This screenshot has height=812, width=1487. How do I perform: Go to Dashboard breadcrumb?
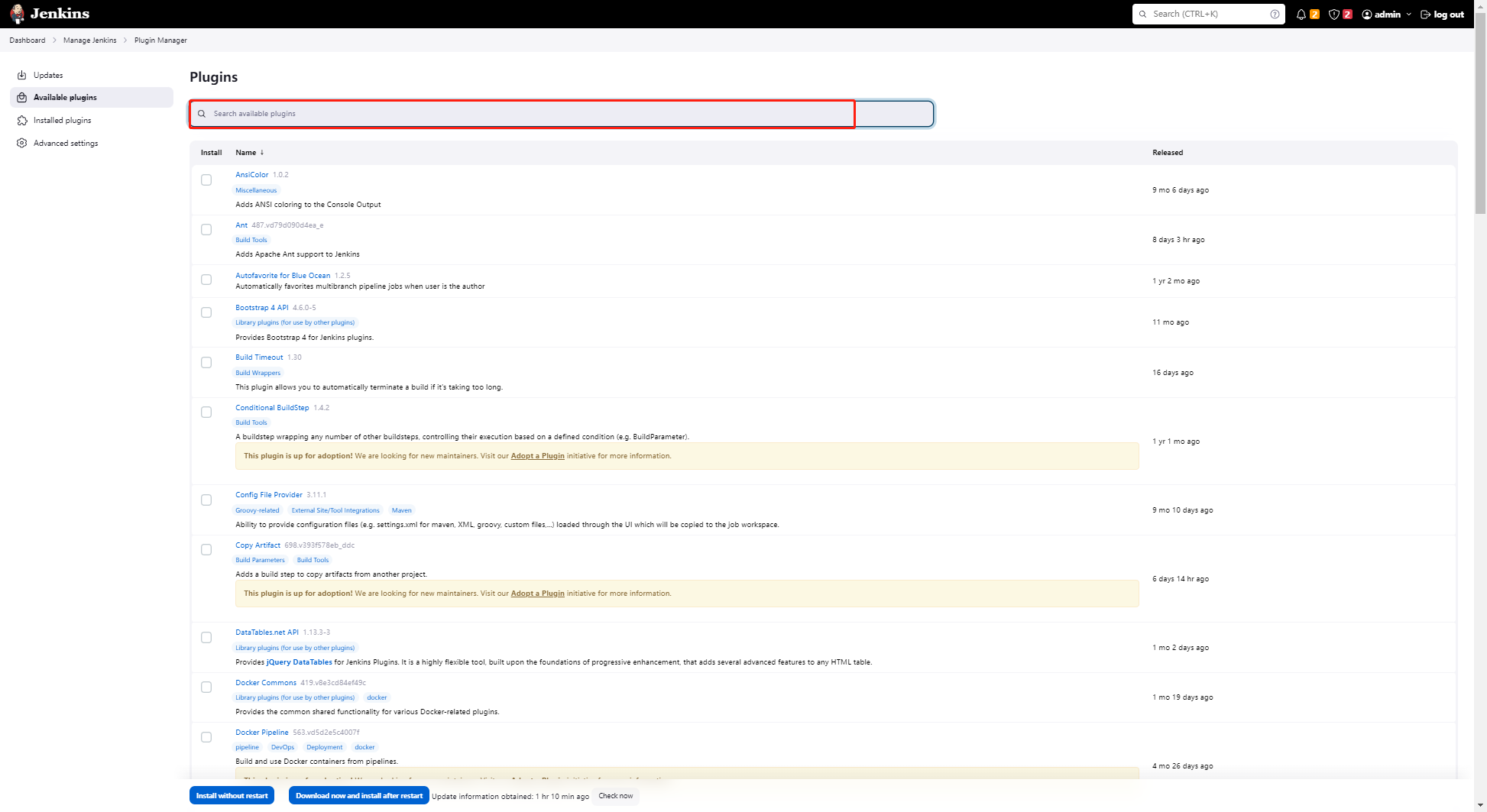(28, 40)
